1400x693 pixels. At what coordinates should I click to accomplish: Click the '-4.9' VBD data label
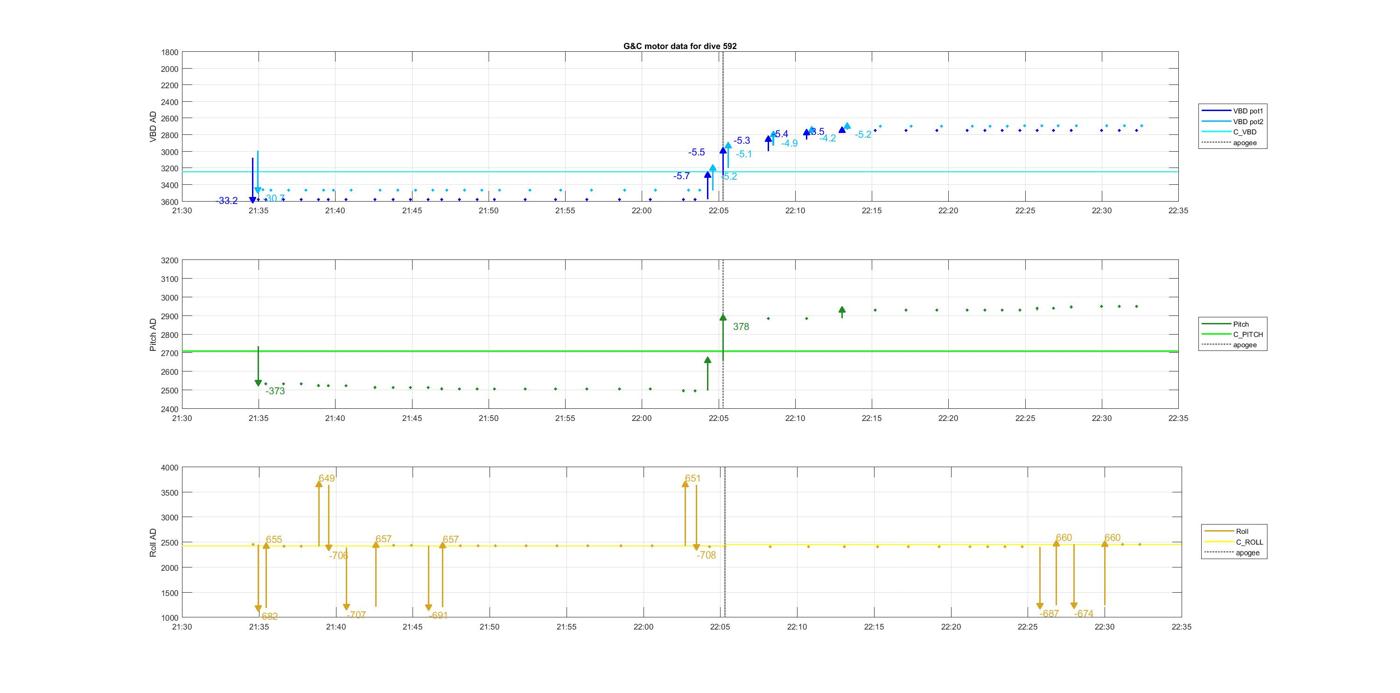point(790,143)
